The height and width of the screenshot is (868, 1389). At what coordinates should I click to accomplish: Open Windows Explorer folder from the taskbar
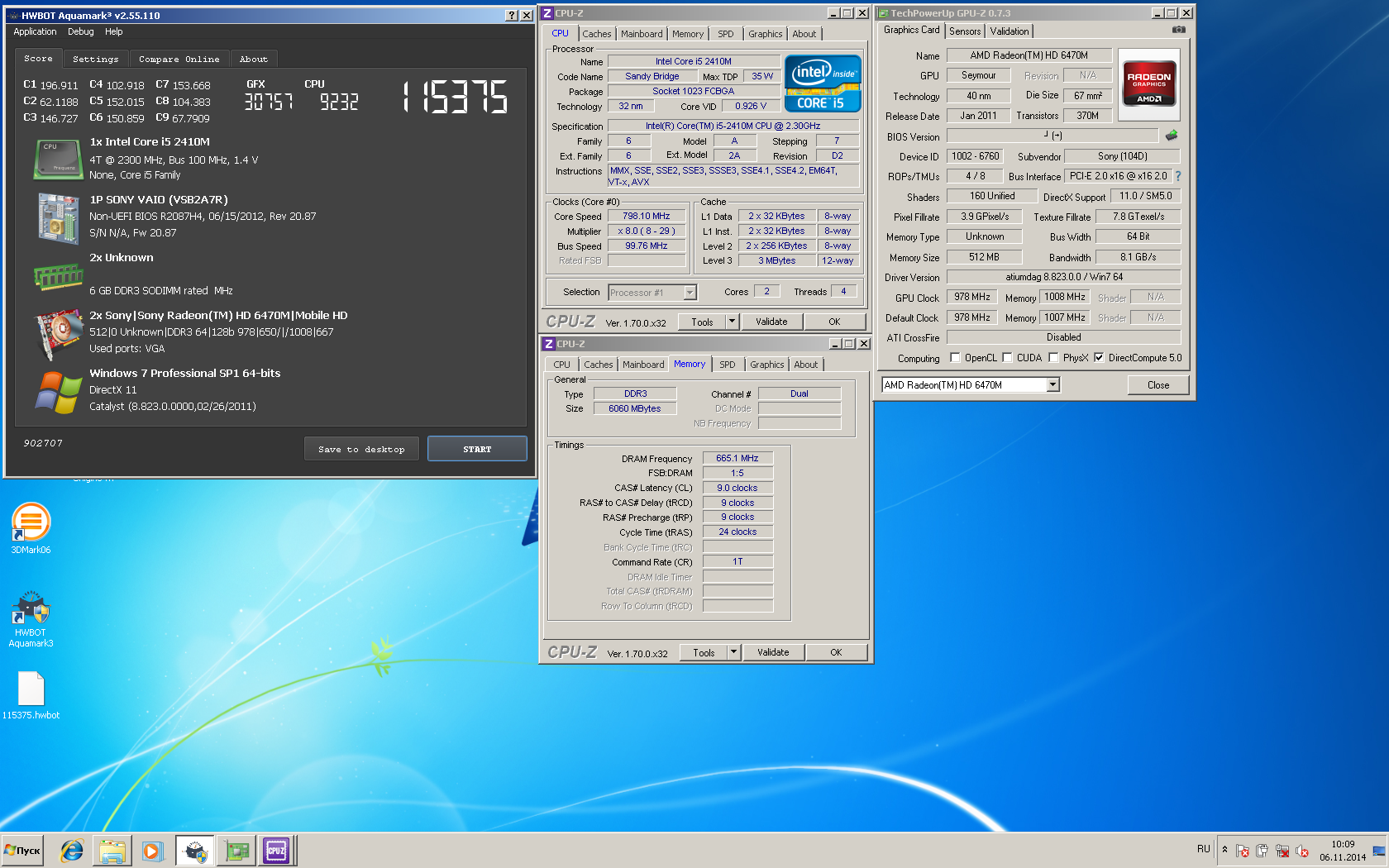click(112, 851)
